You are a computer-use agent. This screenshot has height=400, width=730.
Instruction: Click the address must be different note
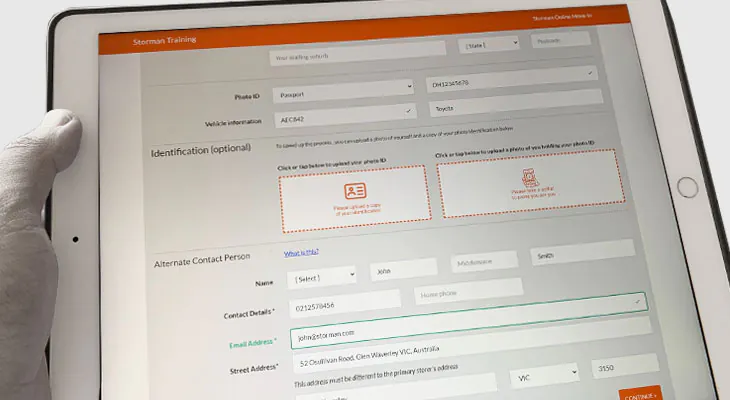[376, 375]
